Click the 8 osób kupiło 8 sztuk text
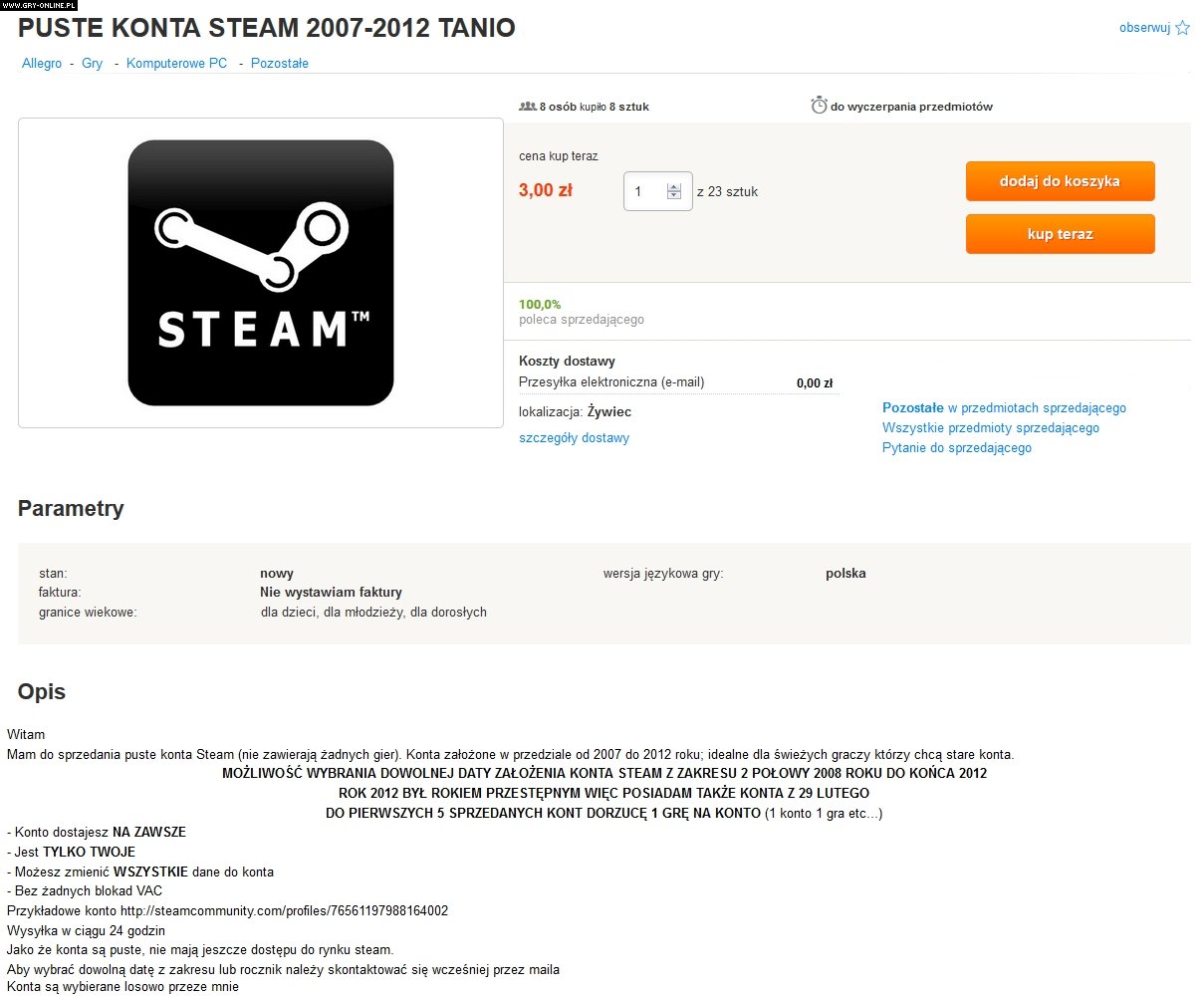 595,107
